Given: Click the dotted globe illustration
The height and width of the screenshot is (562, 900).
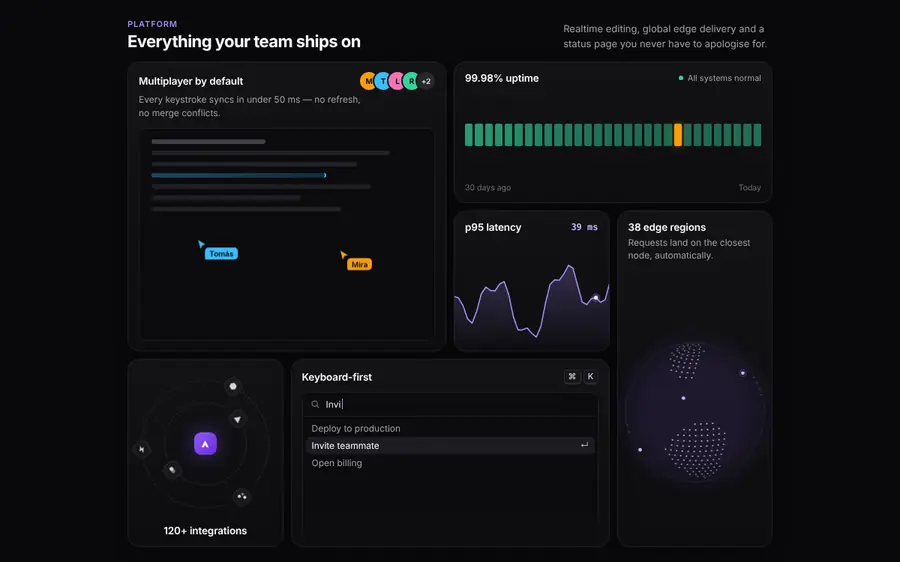Looking at the screenshot, I should tap(695, 412).
